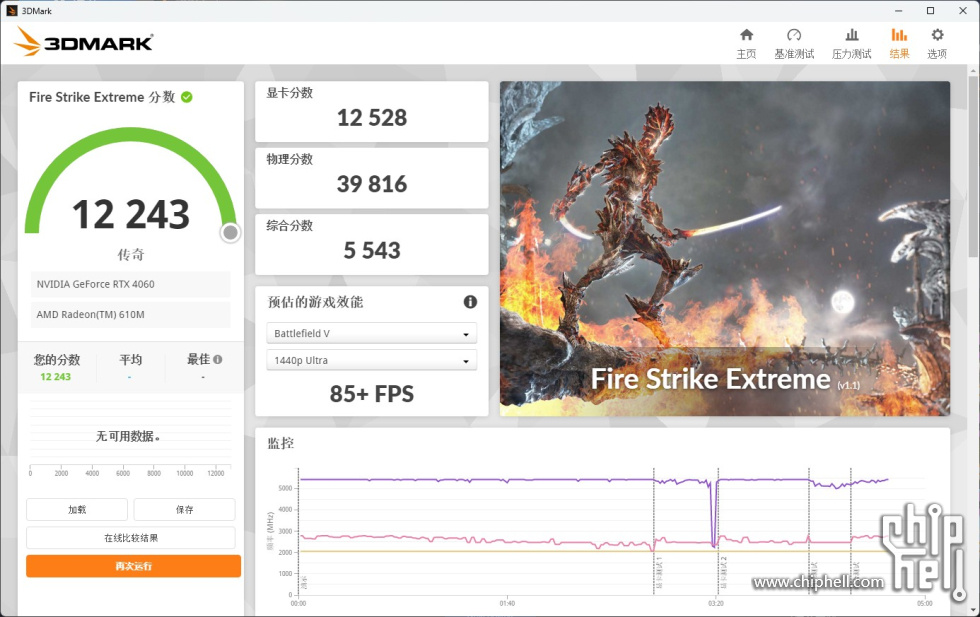Click the 保存 save button
The height and width of the screenshot is (617, 980).
pyautogui.click(x=184, y=509)
